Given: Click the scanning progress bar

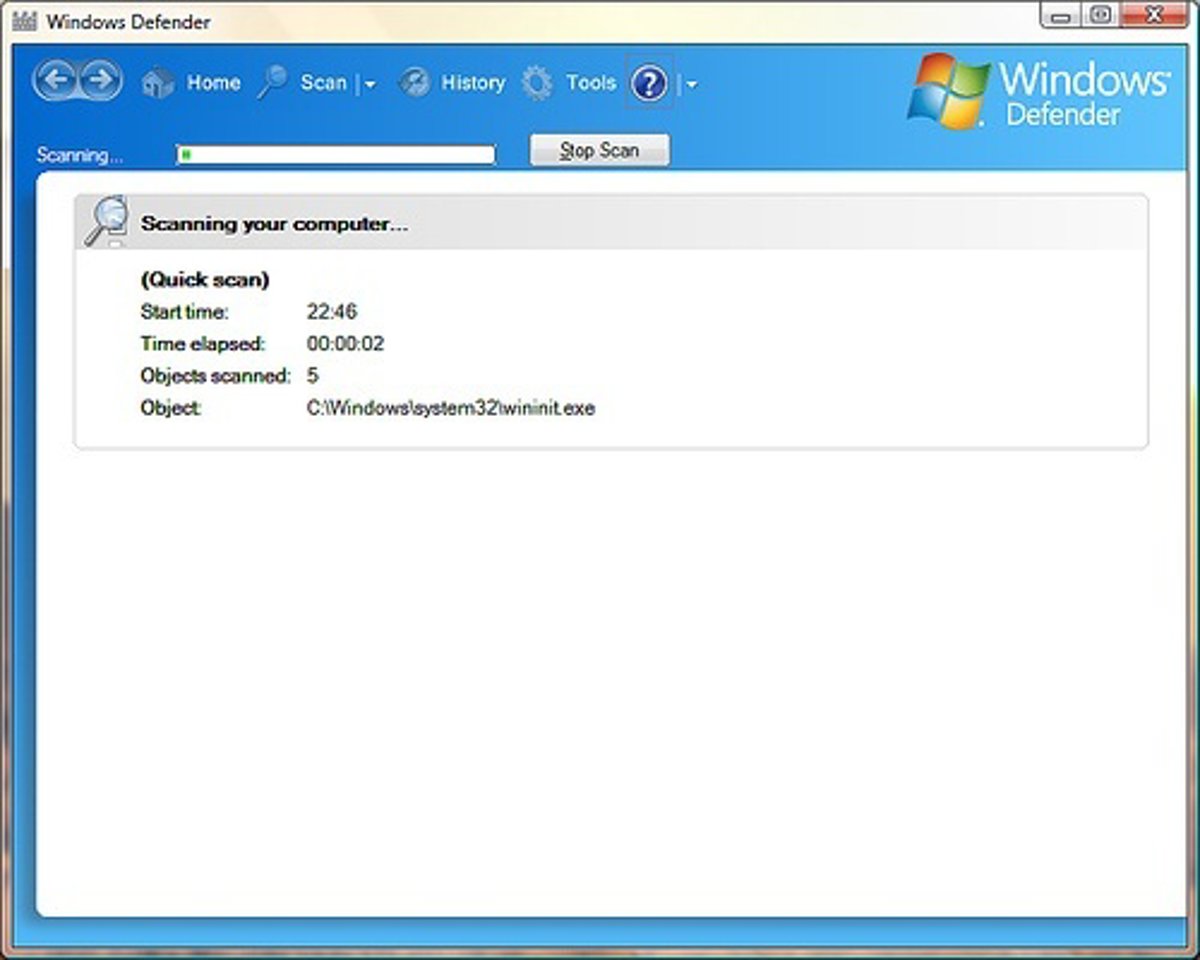Looking at the screenshot, I should [336, 154].
